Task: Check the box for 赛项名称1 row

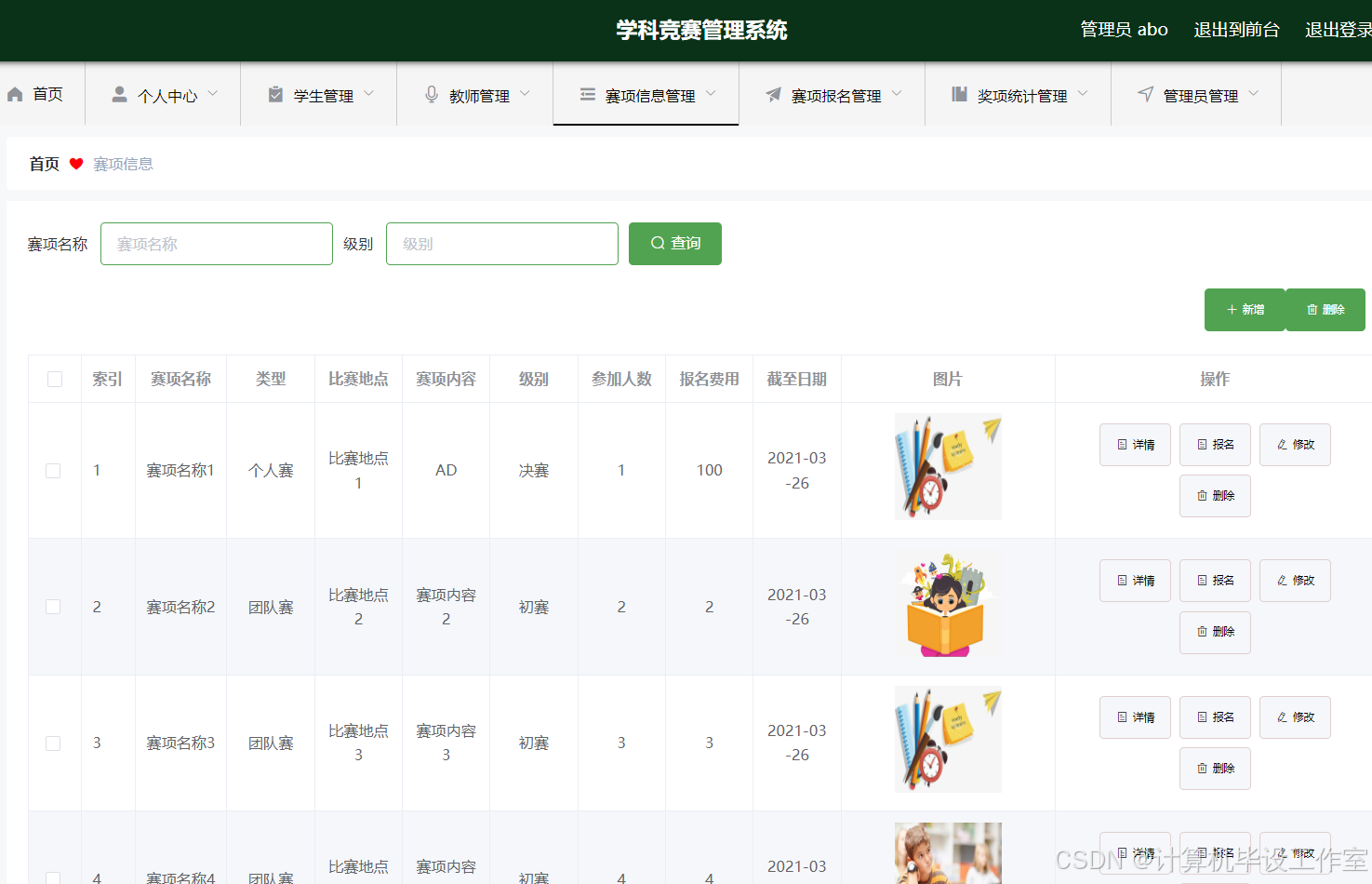Action: pyautogui.click(x=53, y=471)
